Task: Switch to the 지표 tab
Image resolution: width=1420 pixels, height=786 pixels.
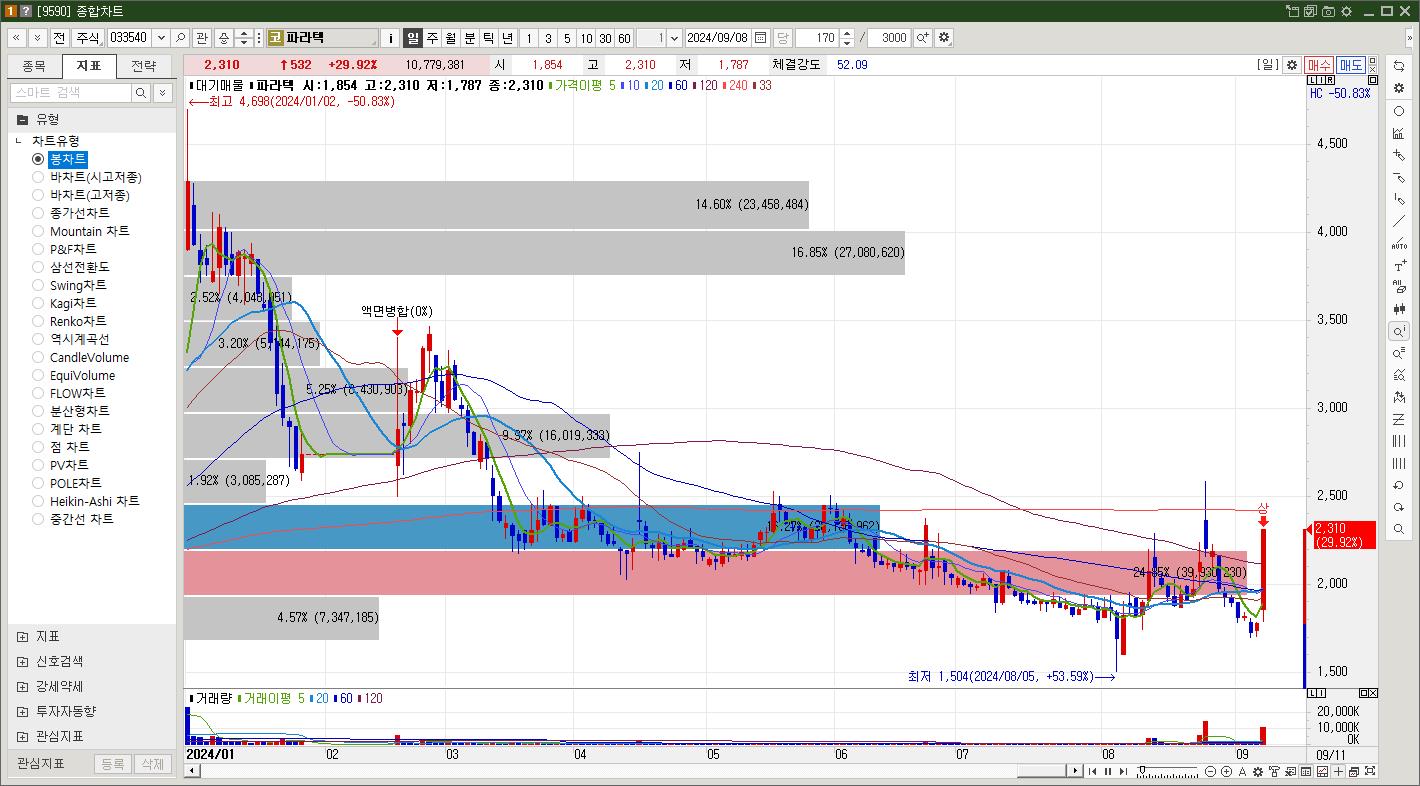Action: [89, 66]
